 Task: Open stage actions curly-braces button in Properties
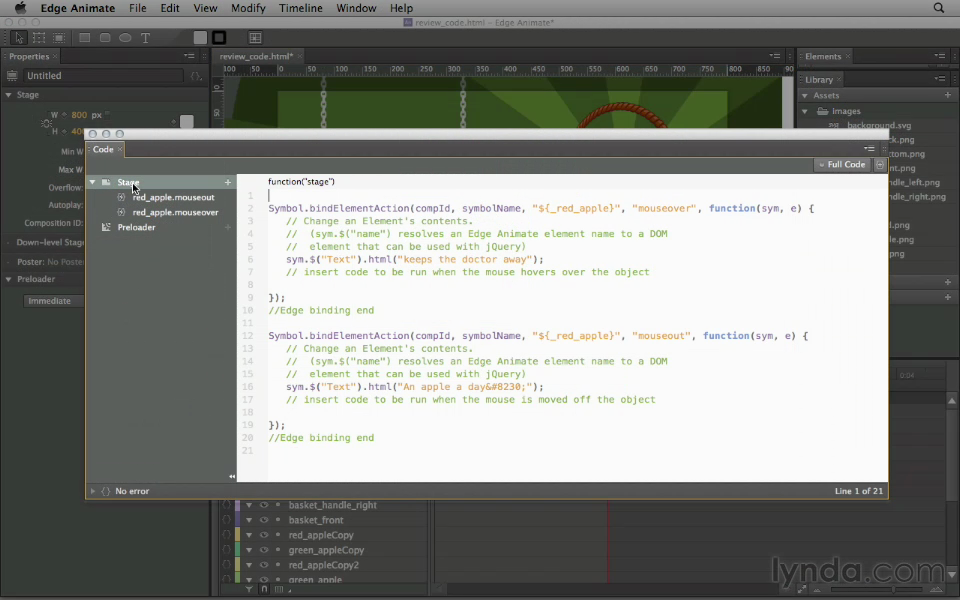click(196, 76)
